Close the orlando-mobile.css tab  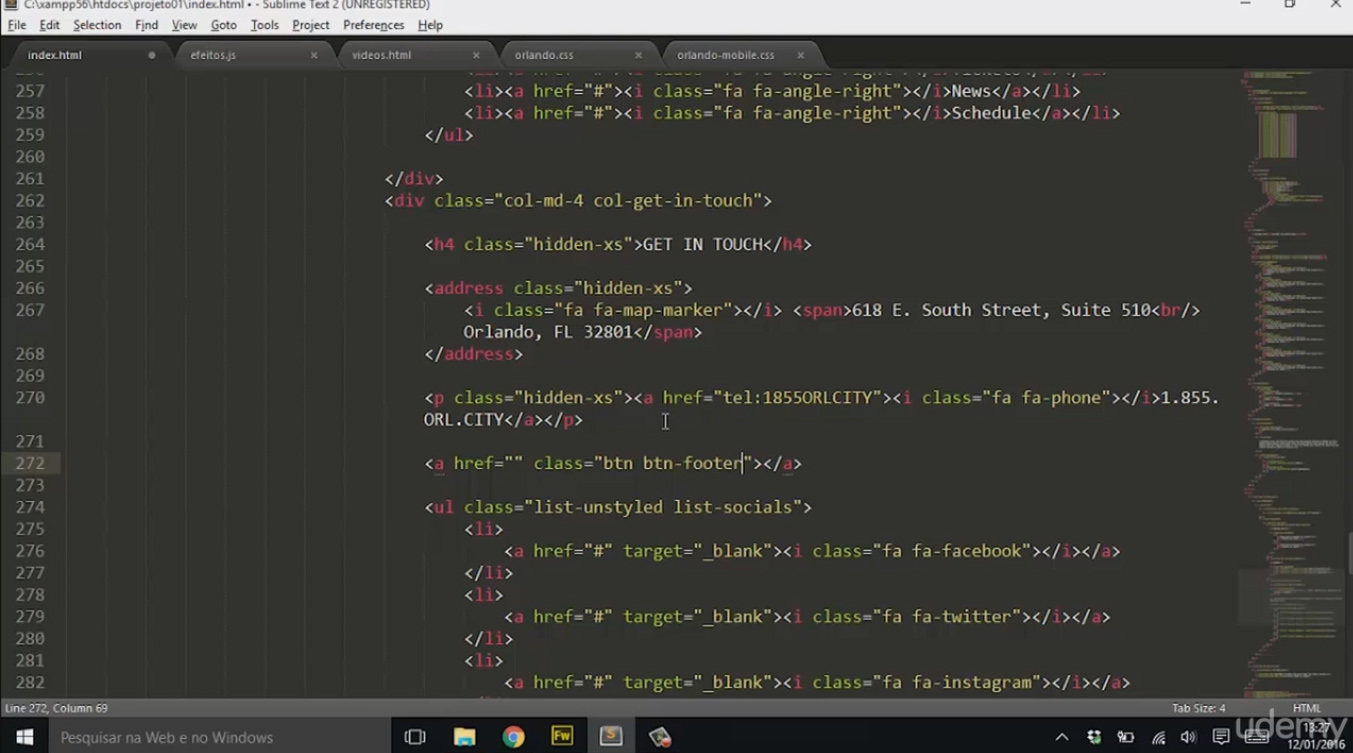pos(801,55)
